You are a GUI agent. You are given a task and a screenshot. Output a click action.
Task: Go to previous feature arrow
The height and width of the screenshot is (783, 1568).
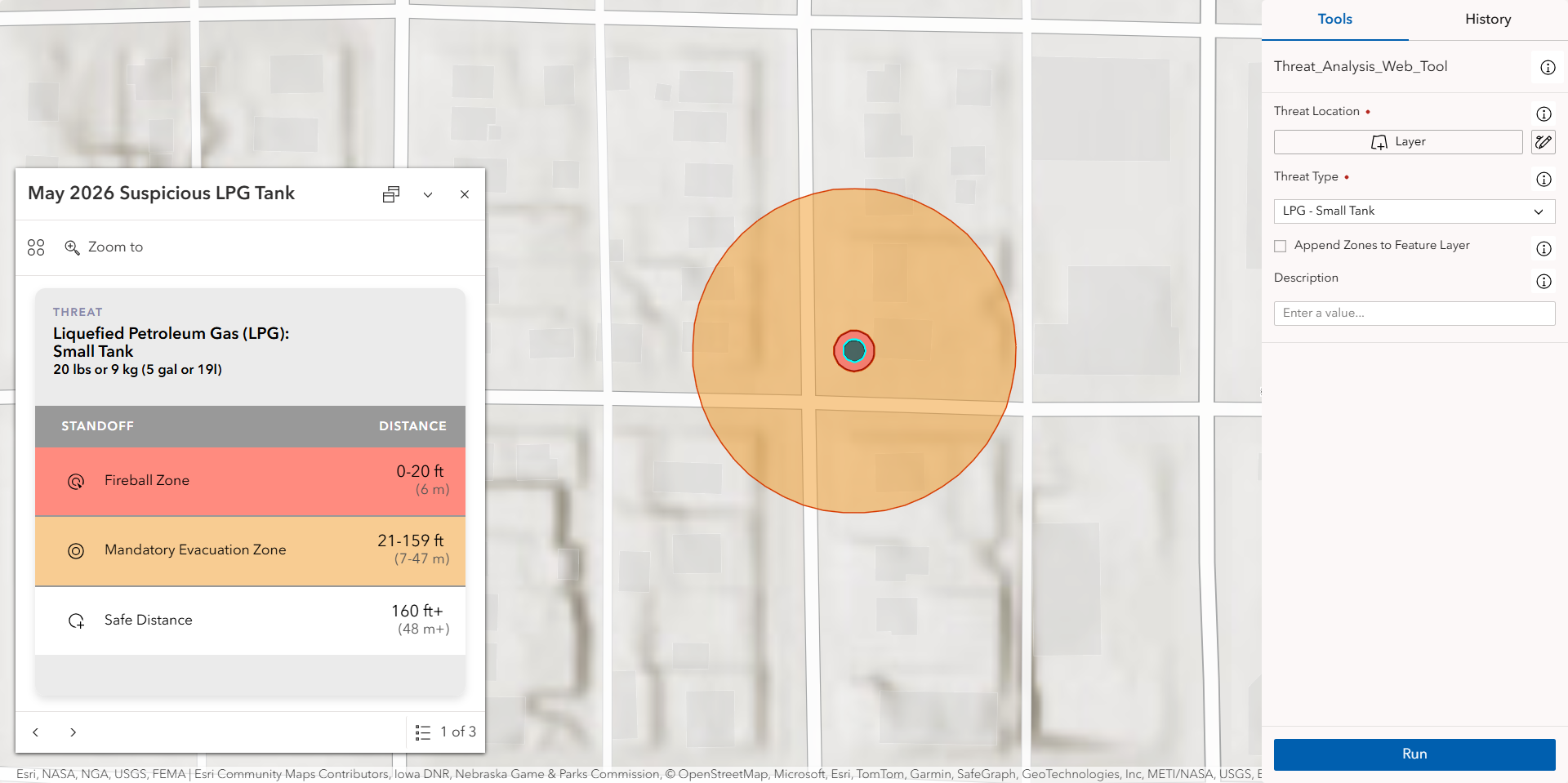point(36,732)
